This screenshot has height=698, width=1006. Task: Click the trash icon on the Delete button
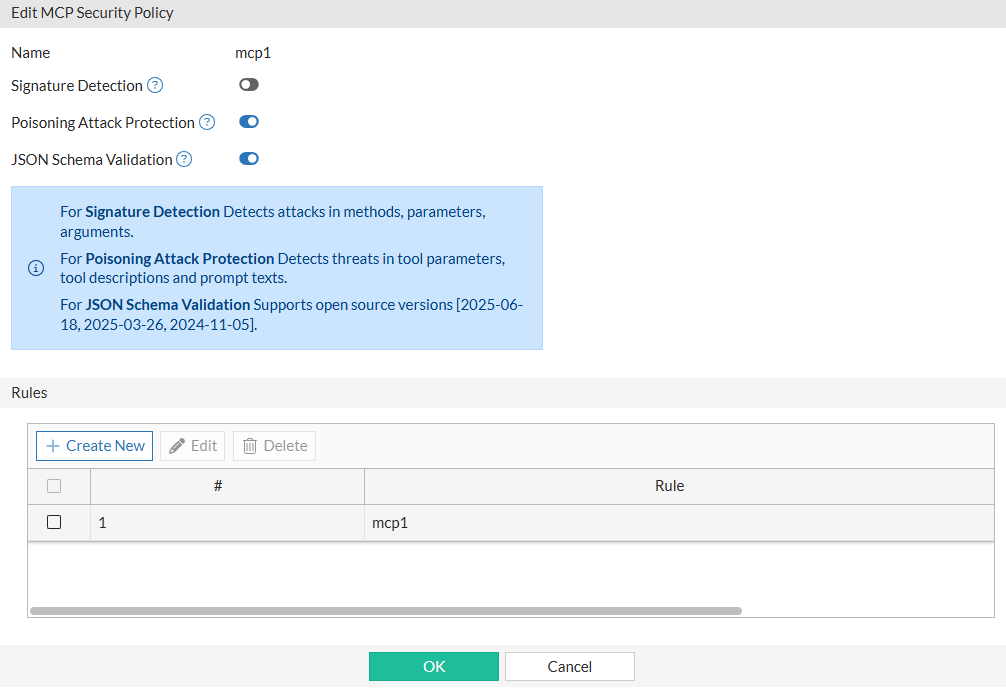click(250, 446)
